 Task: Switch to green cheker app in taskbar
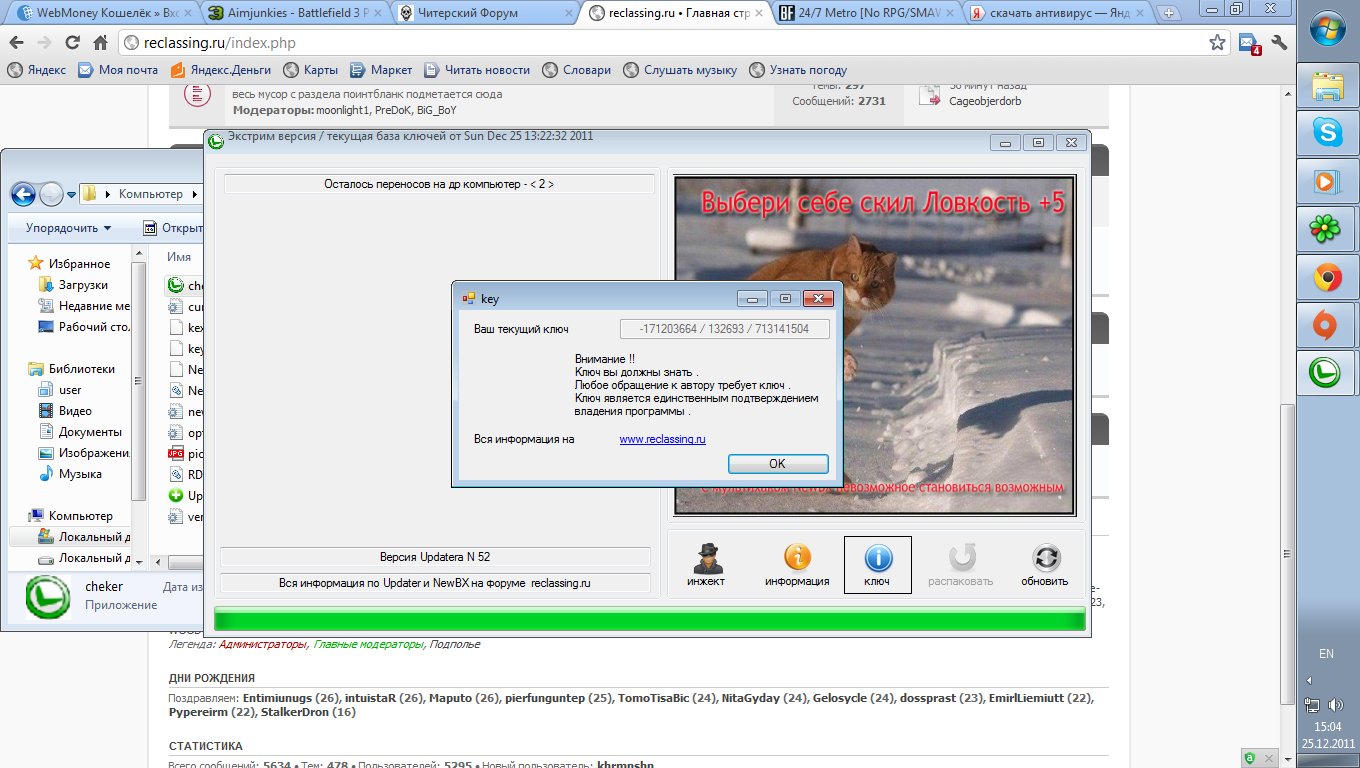coord(1326,373)
